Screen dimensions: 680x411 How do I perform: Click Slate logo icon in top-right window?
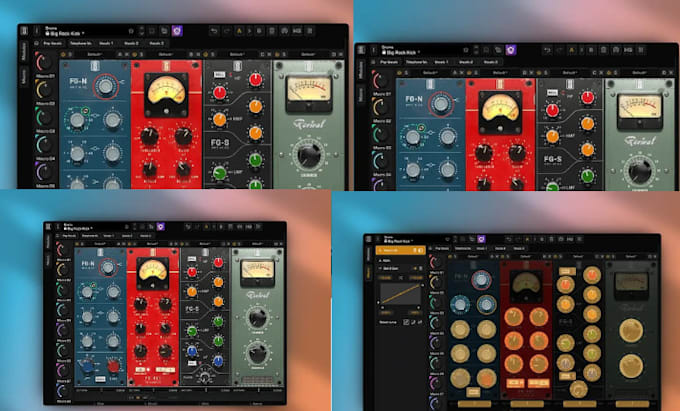pyautogui.click(x=361, y=50)
